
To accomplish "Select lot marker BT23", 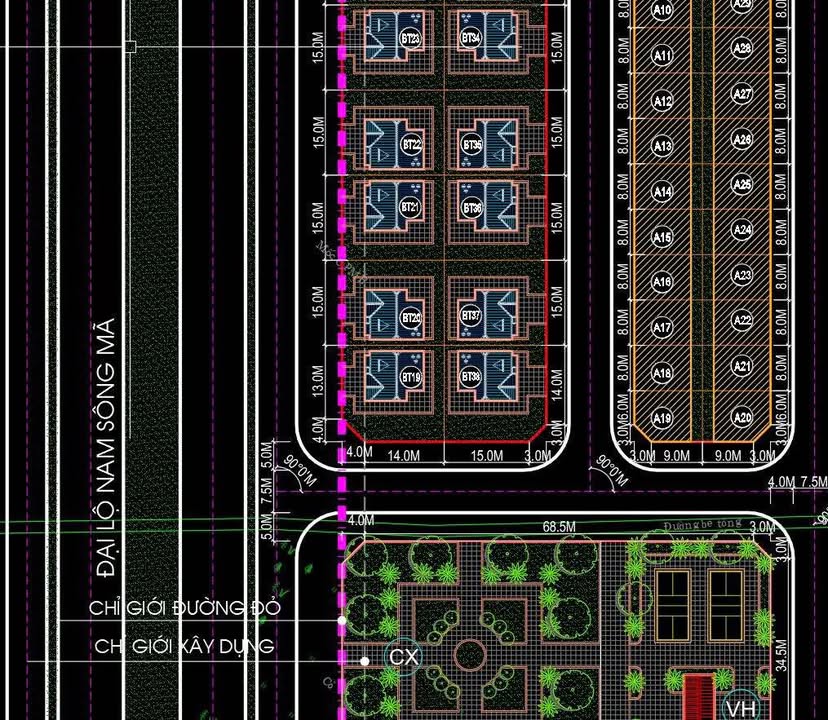I will click(x=411, y=39).
